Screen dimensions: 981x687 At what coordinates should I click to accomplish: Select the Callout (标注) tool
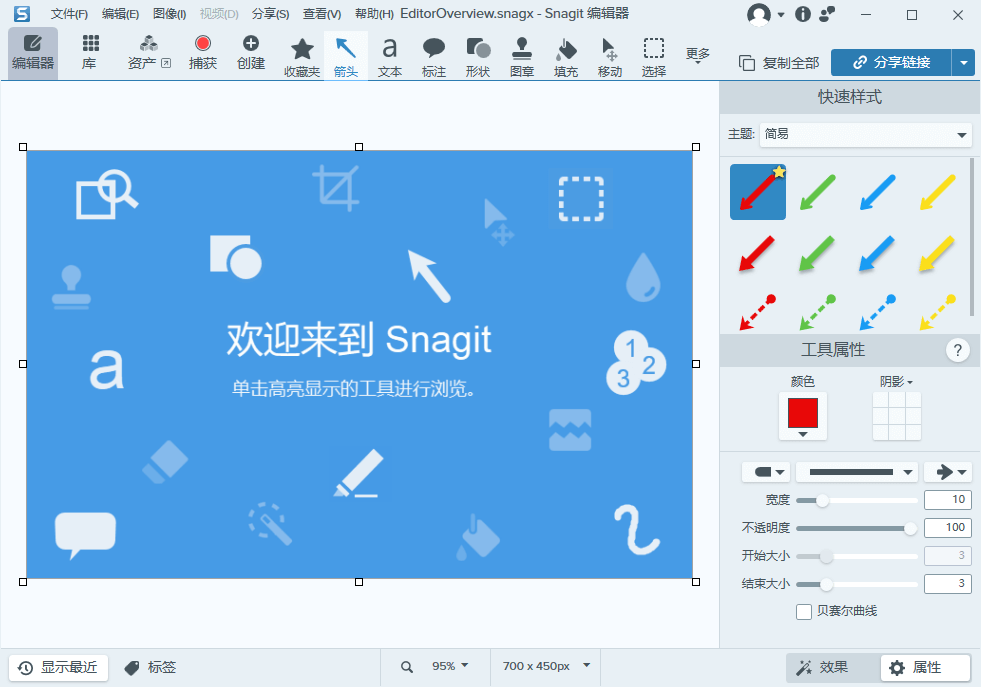tap(433, 54)
